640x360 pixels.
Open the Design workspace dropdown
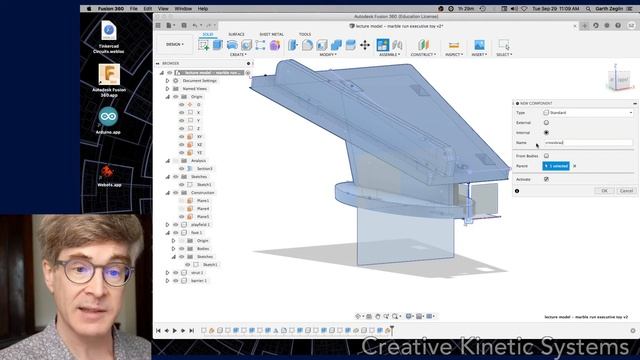tap(175, 44)
